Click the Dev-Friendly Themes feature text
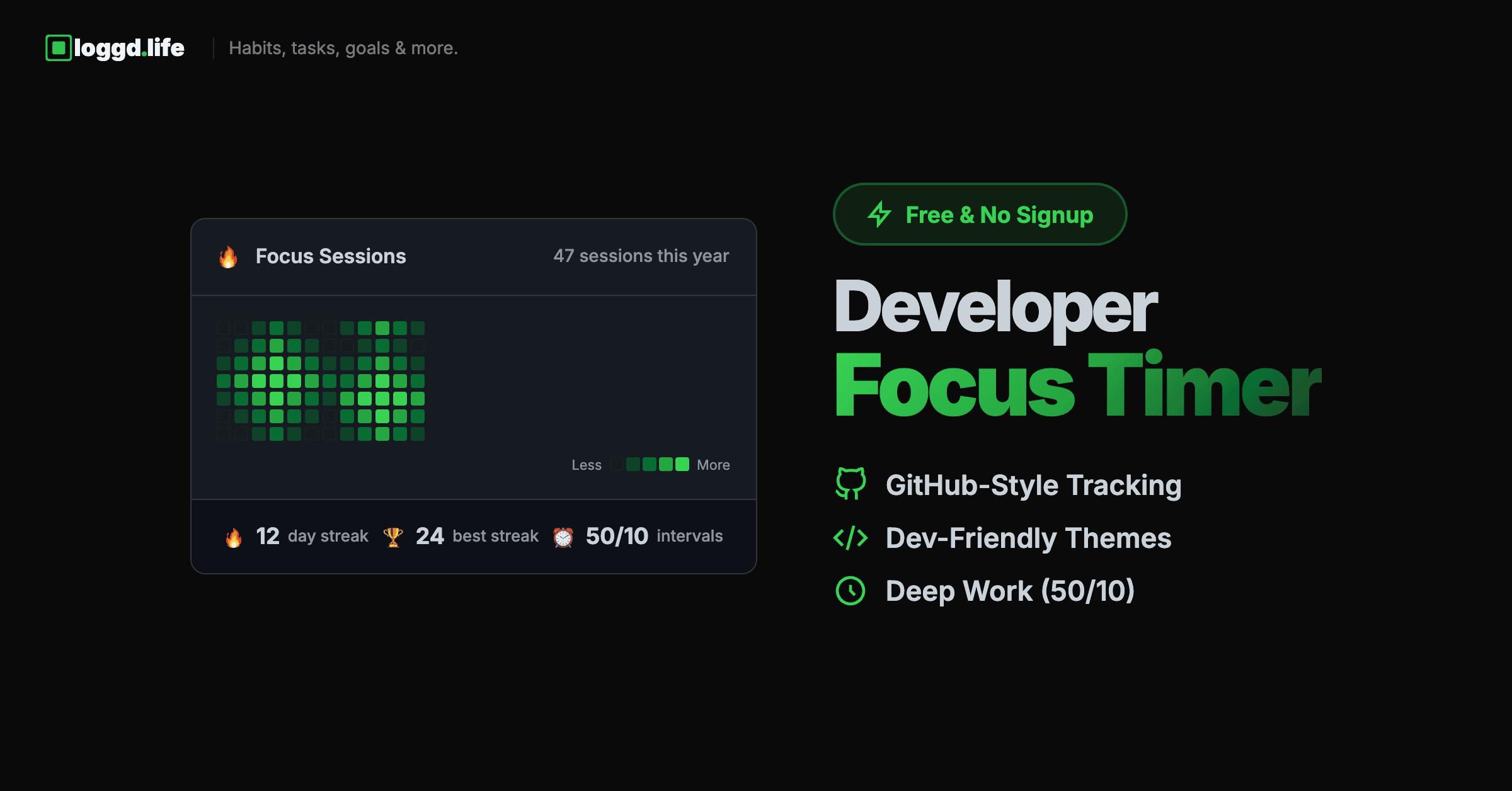Viewport: 1512px width, 791px height. (x=1028, y=538)
